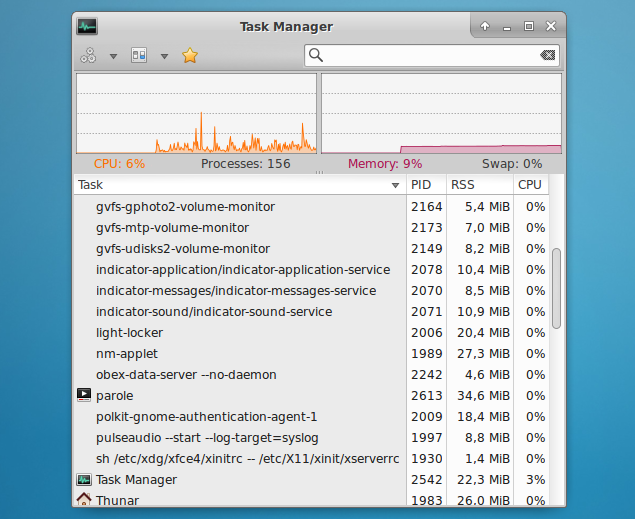Click the view columns toolbar icon
Screen dimensions: 635x519
pyautogui.click(x=139, y=55)
